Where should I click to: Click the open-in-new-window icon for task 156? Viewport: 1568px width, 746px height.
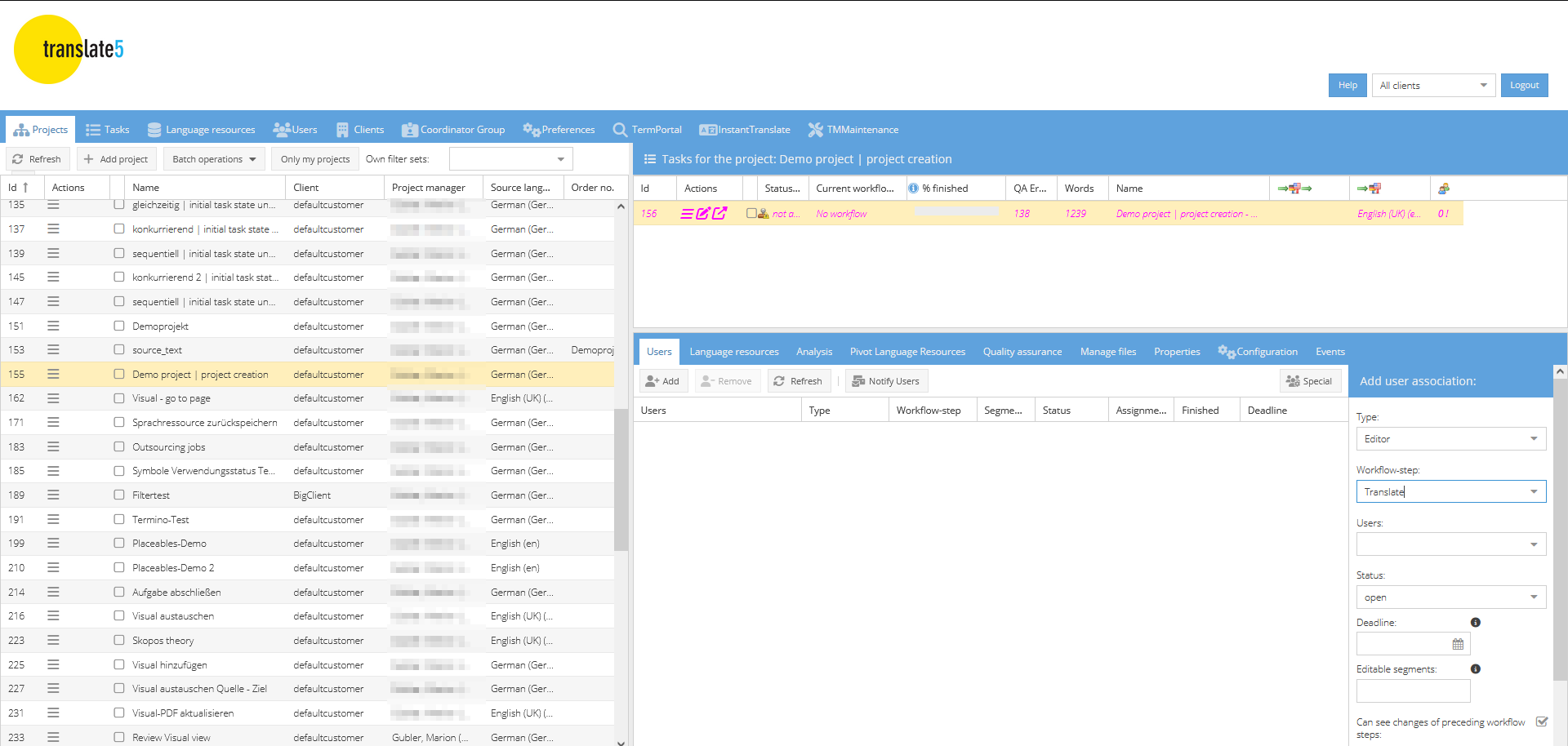point(719,214)
